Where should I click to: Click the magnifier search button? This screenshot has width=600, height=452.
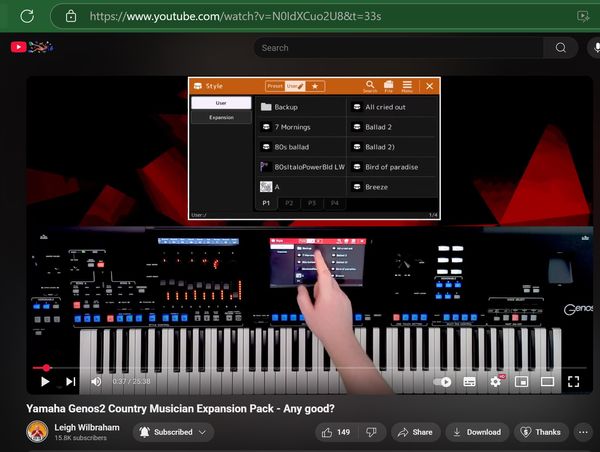561,48
